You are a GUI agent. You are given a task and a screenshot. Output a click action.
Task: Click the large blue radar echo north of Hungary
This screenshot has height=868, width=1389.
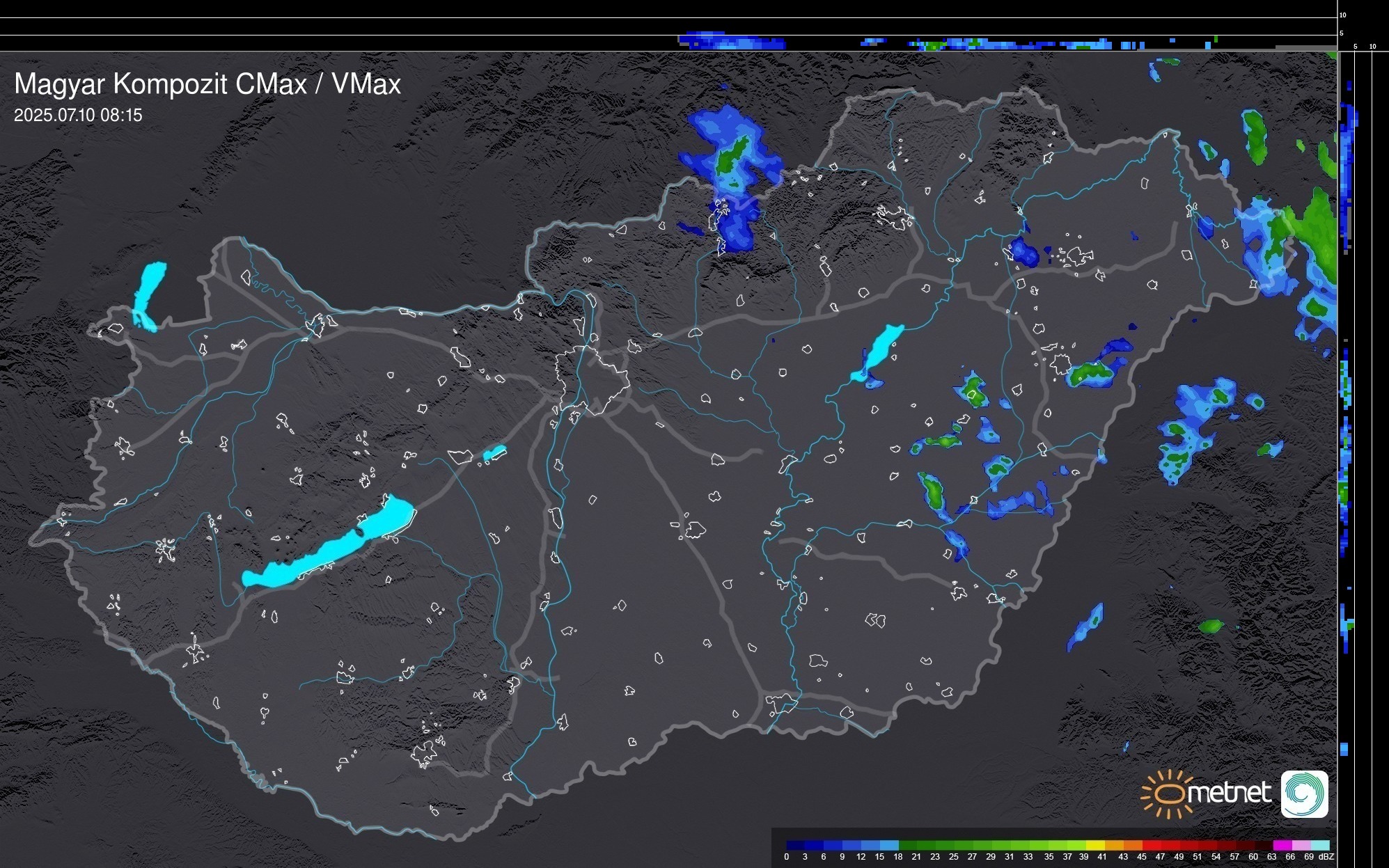click(x=731, y=177)
